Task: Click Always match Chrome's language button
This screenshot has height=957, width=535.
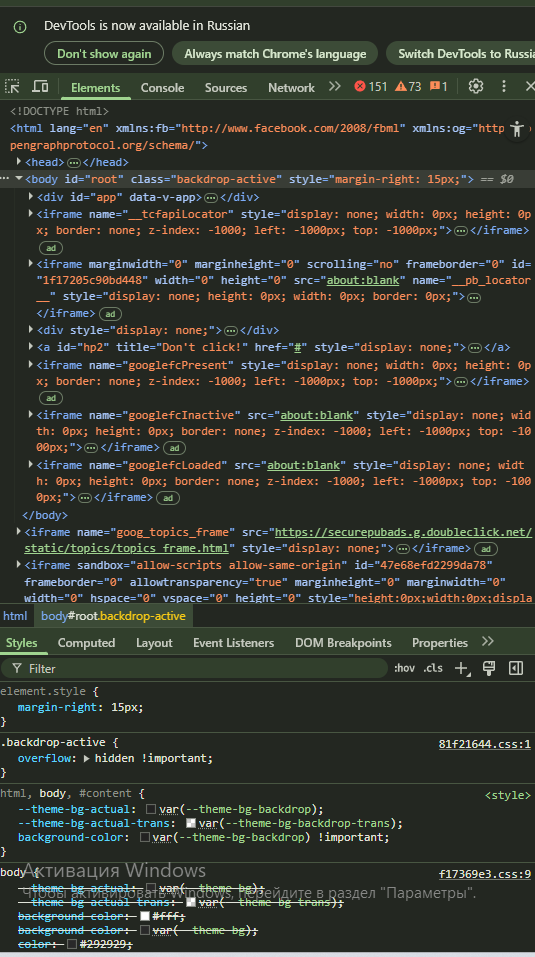Action: tap(275, 54)
